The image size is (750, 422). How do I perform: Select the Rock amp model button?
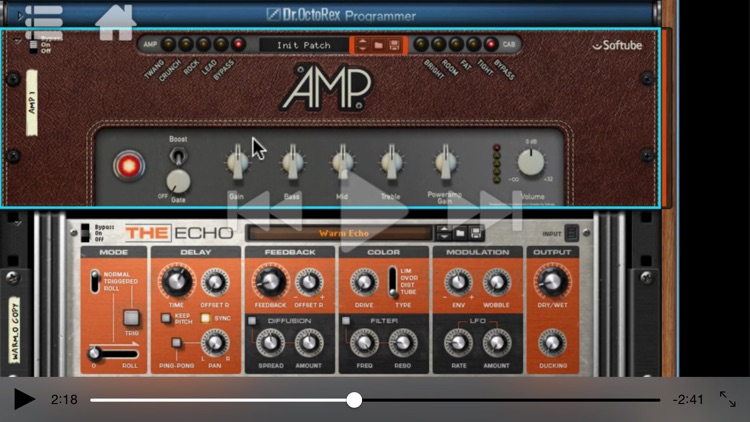[203, 44]
